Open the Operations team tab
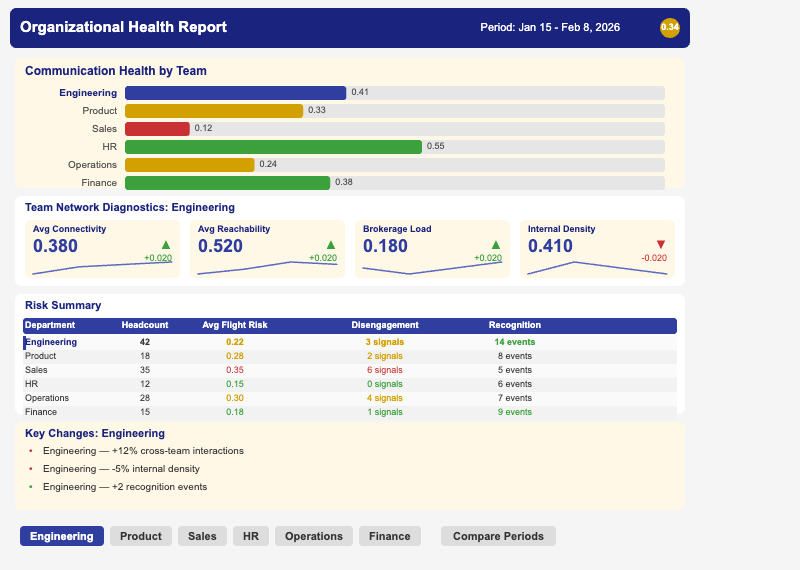 pos(314,536)
